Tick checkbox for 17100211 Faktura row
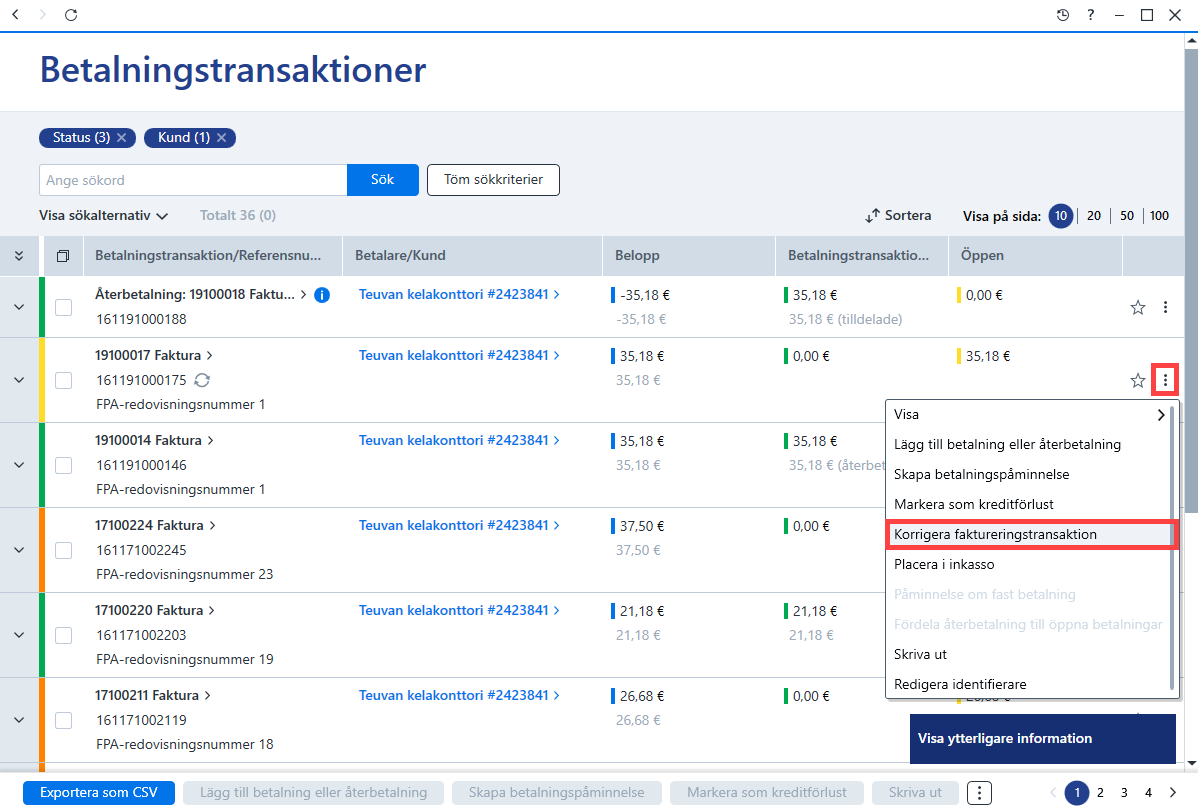Viewport: 1198px width, 812px height. [x=63, y=720]
